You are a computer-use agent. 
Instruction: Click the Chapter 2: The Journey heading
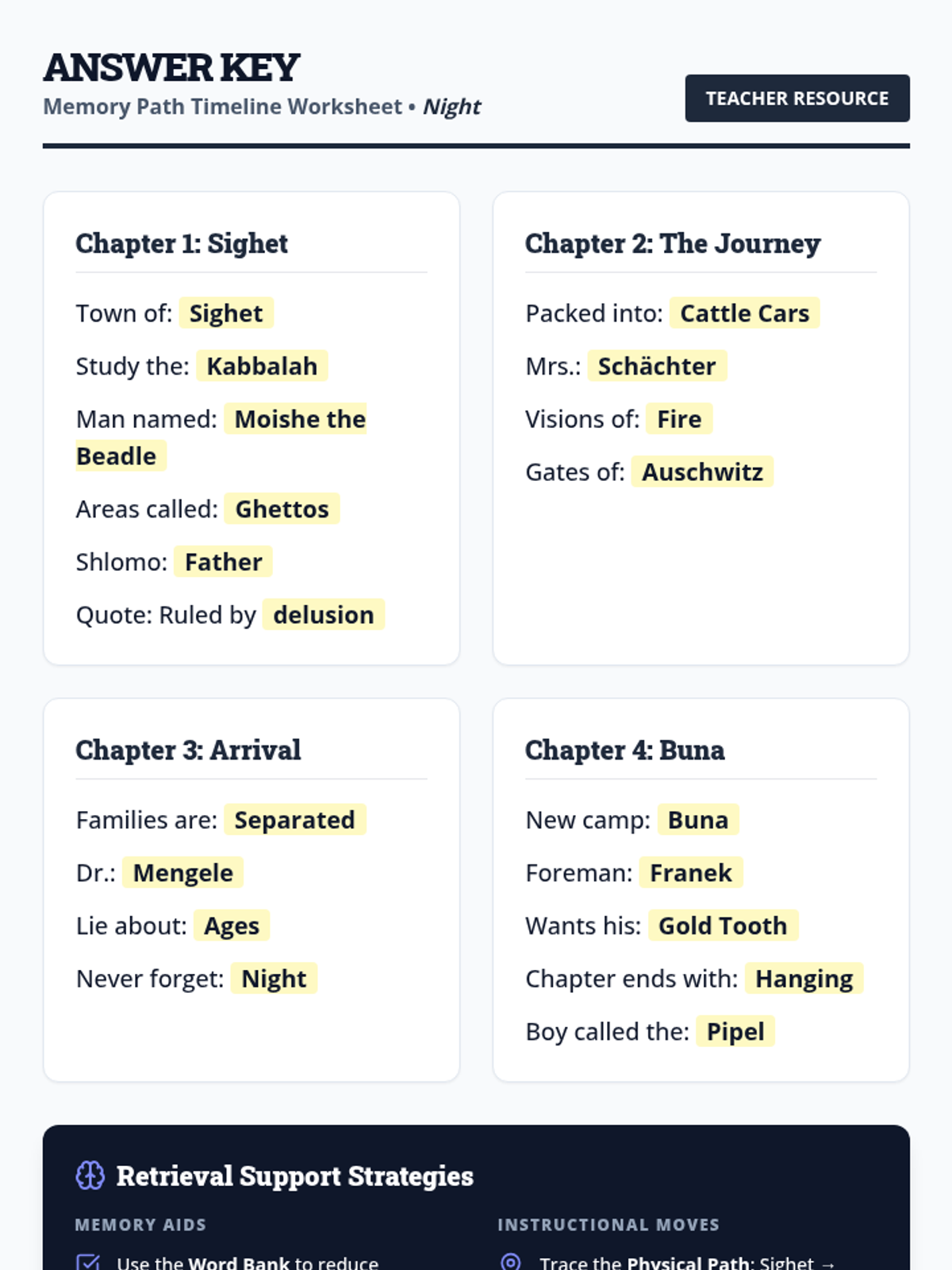pos(673,244)
